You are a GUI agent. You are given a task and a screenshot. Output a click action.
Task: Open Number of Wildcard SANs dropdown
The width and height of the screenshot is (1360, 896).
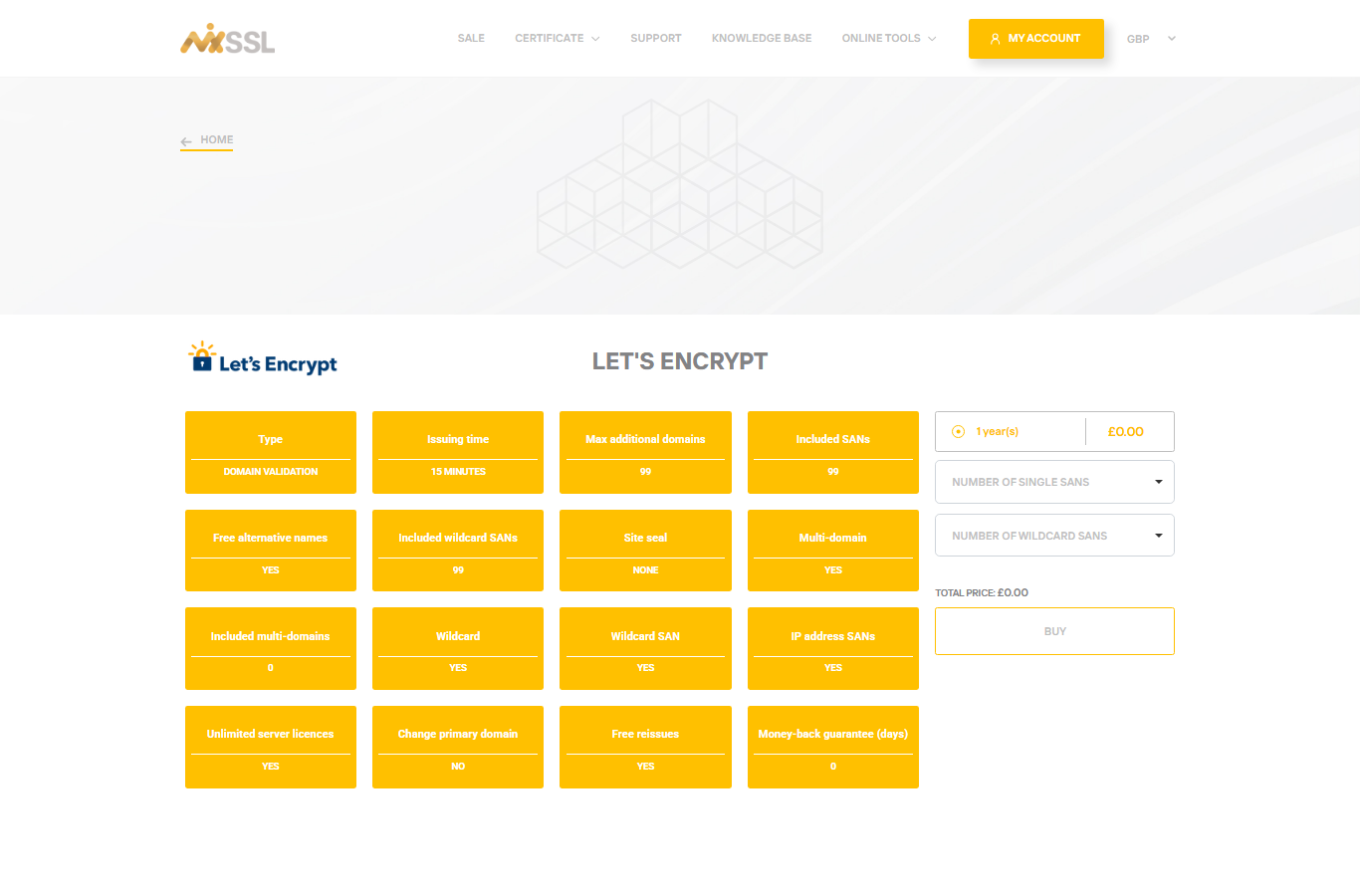click(x=1054, y=536)
